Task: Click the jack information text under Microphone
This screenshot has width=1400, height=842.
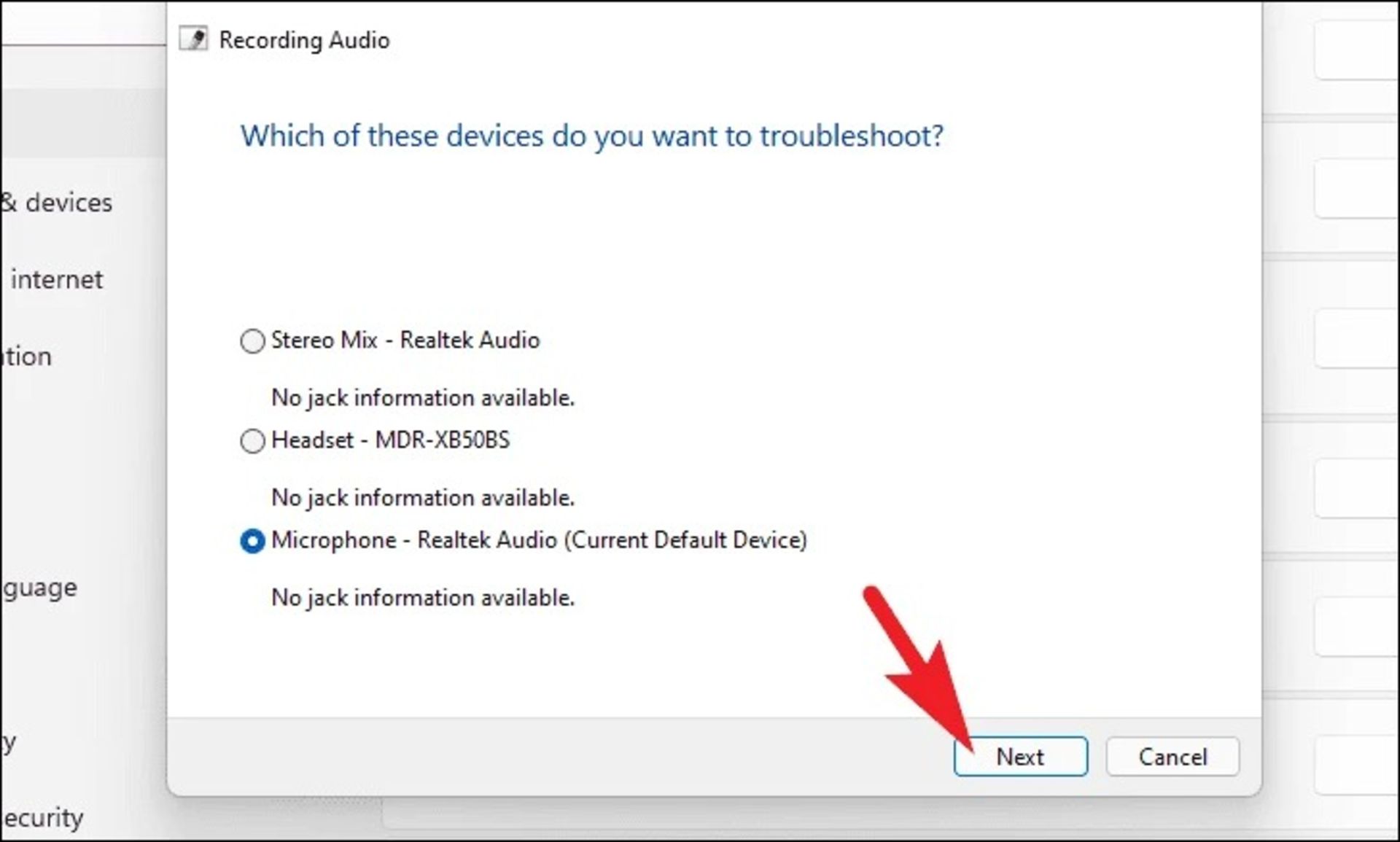Action: coord(422,598)
